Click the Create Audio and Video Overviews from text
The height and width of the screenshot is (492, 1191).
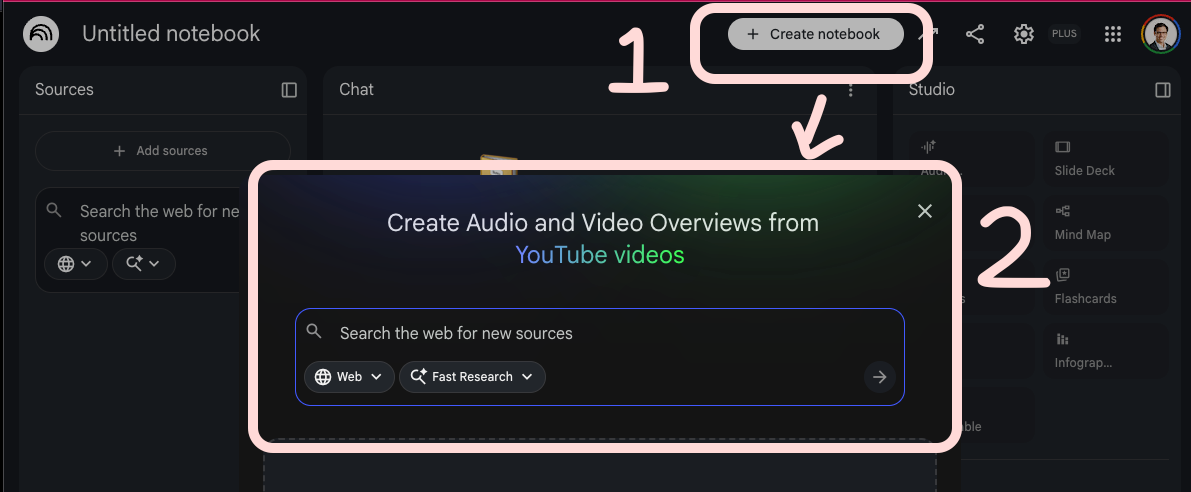(x=603, y=223)
